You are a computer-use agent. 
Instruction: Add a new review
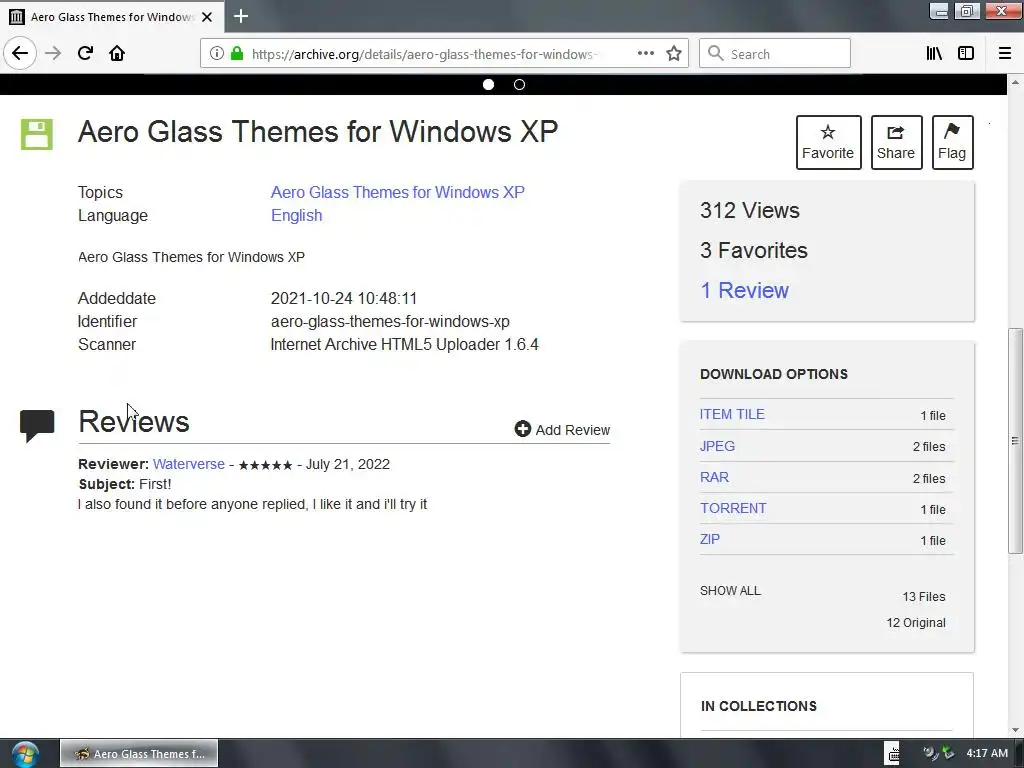[x=562, y=430]
